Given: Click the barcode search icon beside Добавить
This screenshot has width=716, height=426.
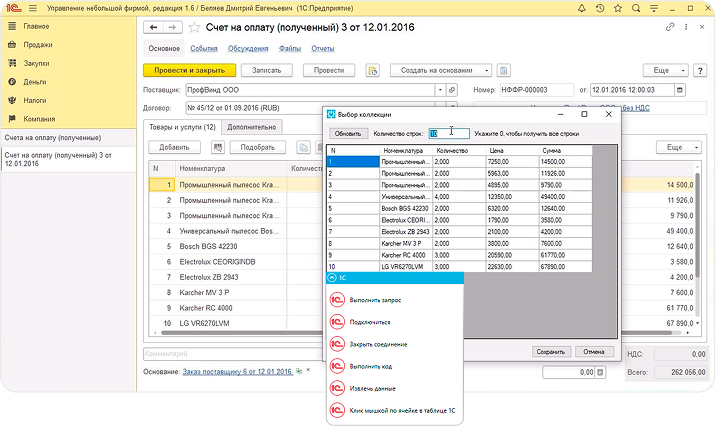Looking at the screenshot, I should click(x=218, y=147).
